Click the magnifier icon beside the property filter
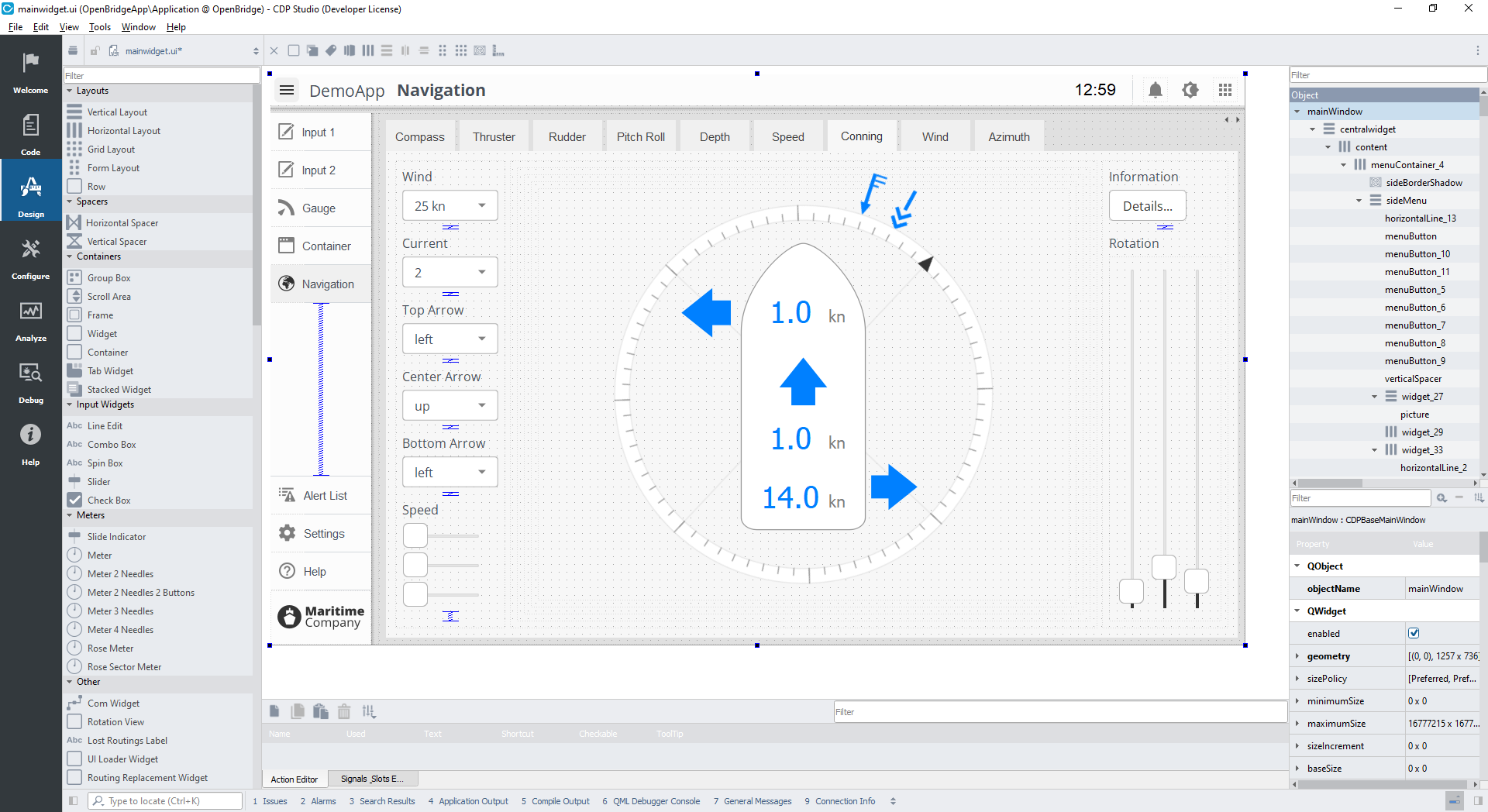 pyautogui.click(x=1442, y=498)
